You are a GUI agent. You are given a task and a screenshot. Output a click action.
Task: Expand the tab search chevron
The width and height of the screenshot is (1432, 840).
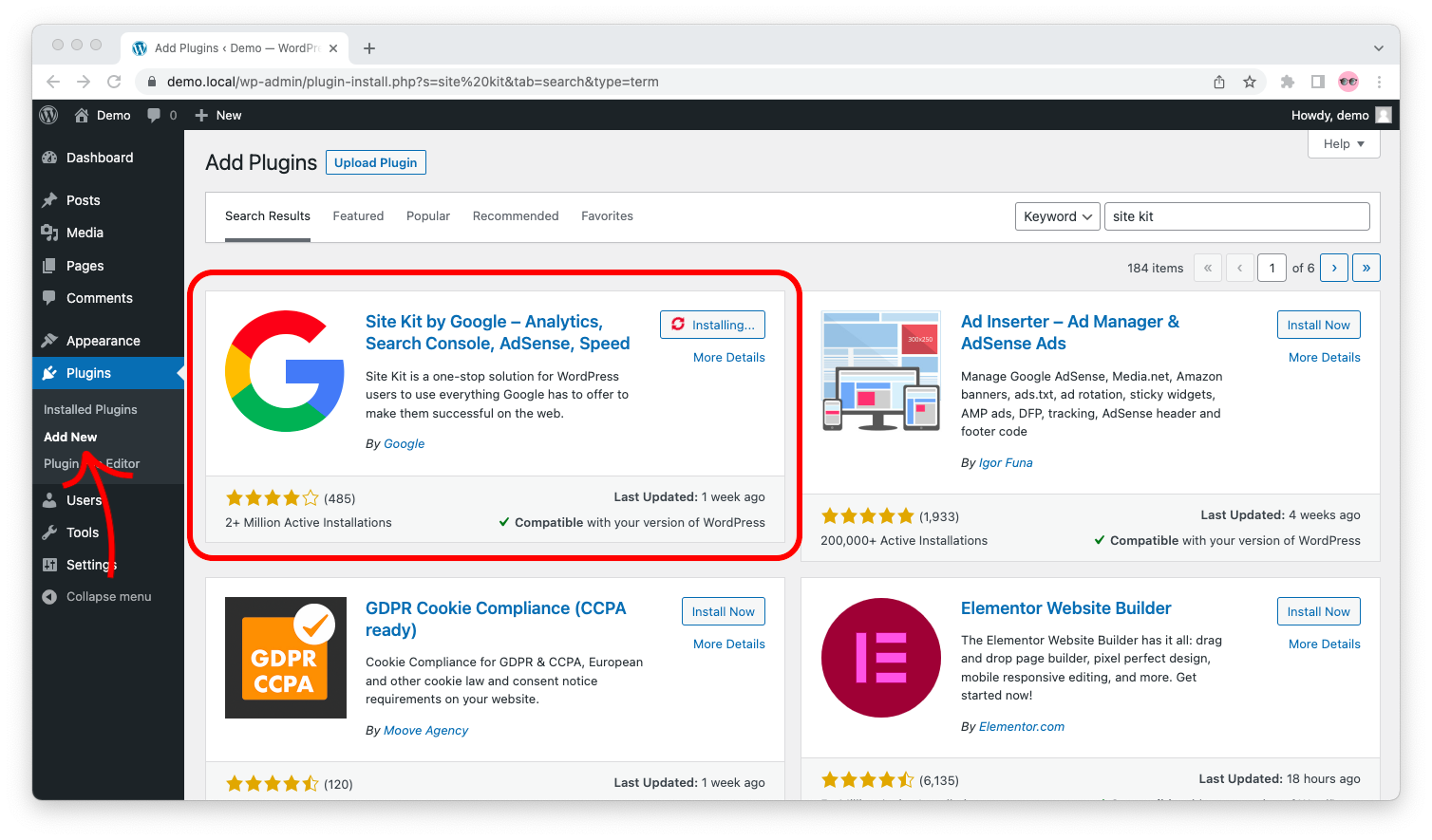1378,48
